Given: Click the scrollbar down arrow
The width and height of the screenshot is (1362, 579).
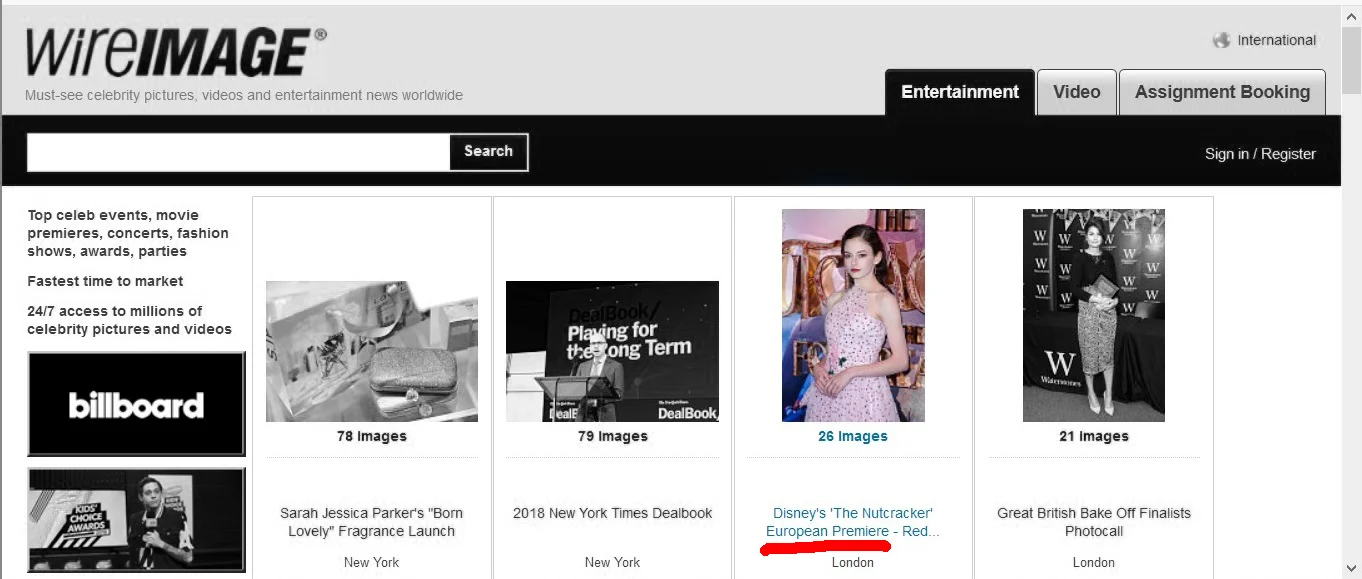Looking at the screenshot, I should click(x=1351, y=569).
